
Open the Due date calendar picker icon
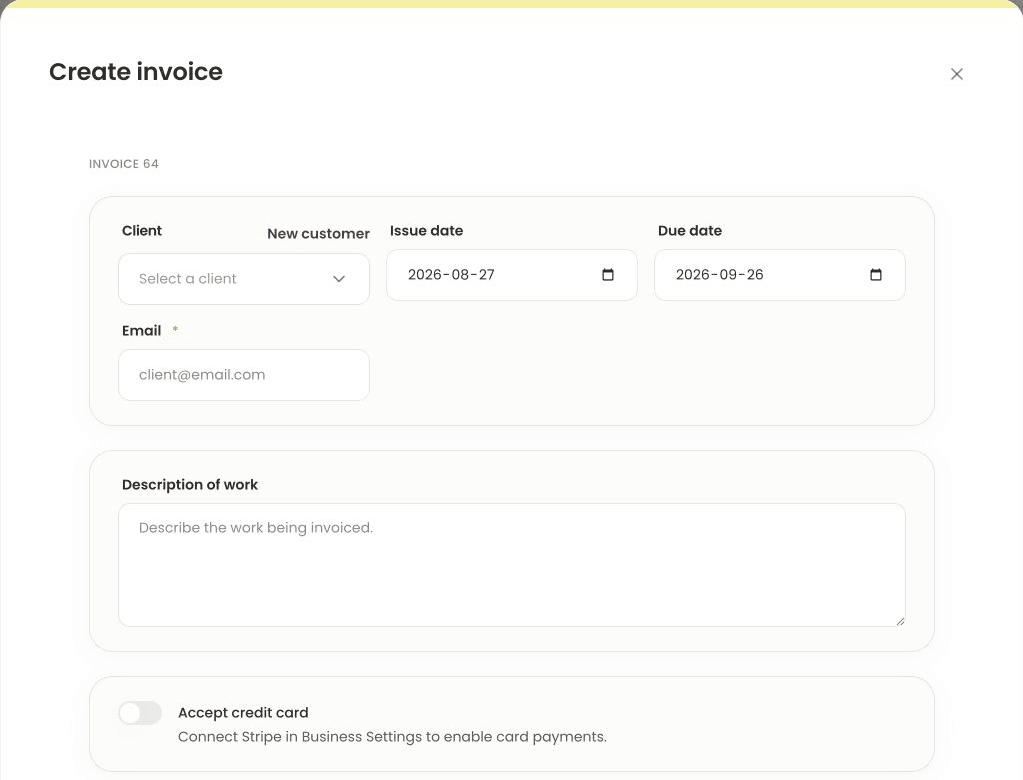coord(876,275)
